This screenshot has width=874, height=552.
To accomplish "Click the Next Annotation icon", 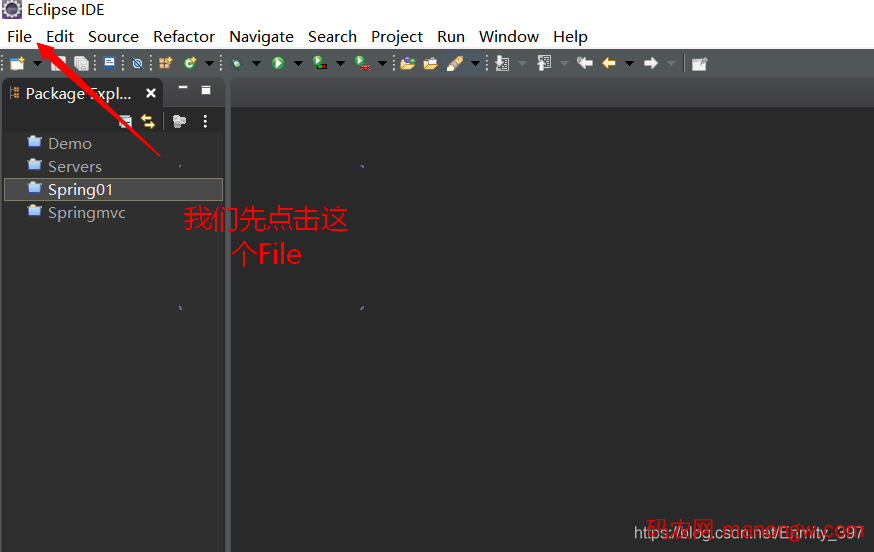I will [x=502, y=64].
